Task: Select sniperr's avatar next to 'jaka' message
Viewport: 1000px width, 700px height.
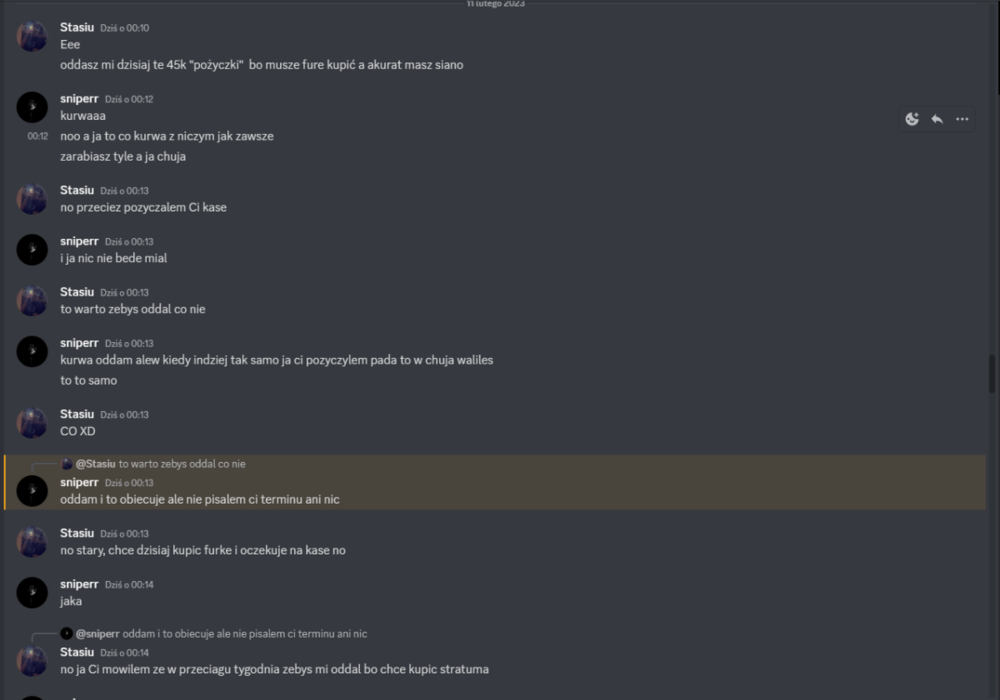Action: click(32, 593)
